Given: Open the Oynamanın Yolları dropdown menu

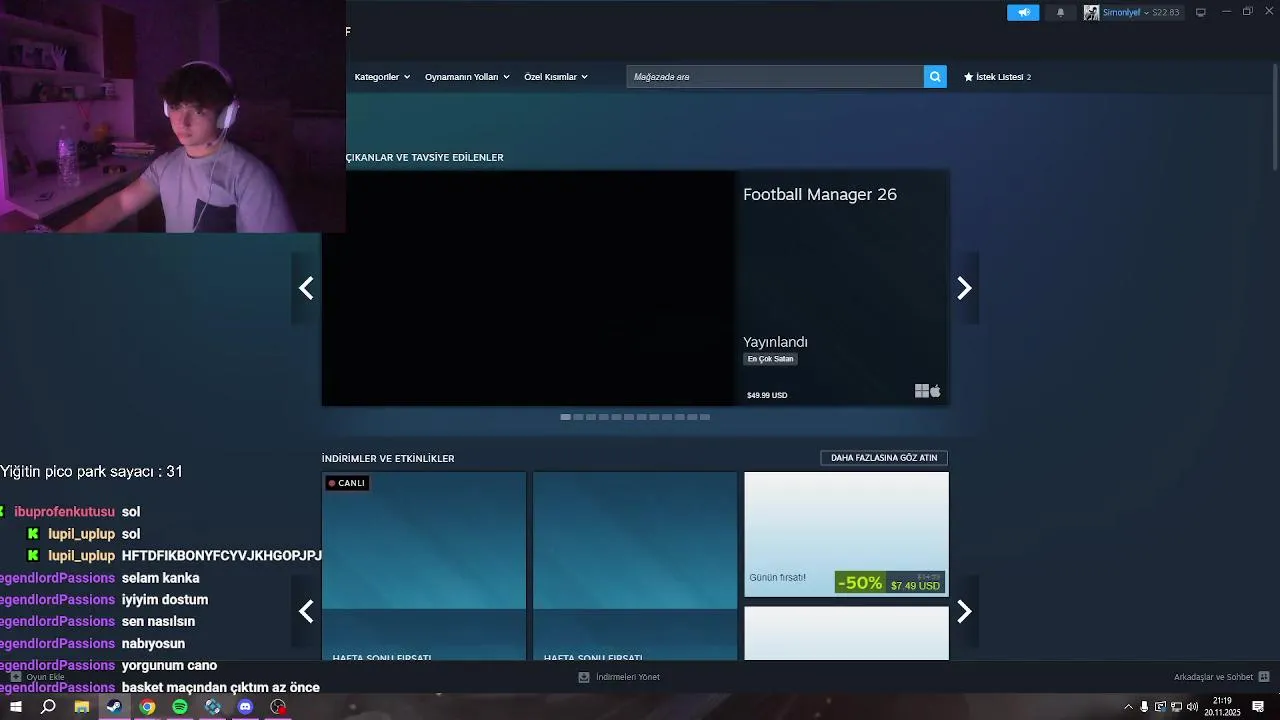Looking at the screenshot, I should 467,77.
